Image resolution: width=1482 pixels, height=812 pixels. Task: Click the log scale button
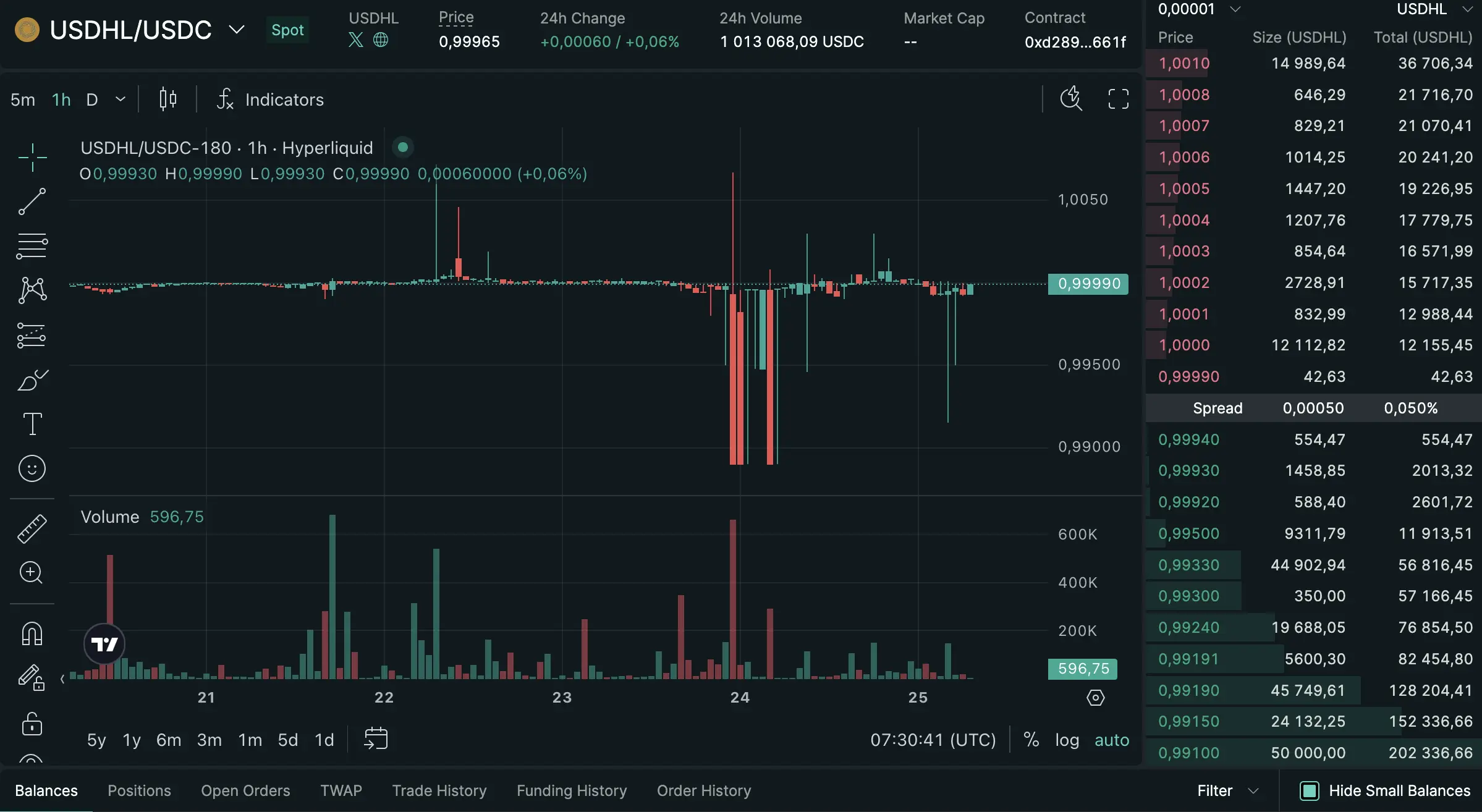point(1067,740)
